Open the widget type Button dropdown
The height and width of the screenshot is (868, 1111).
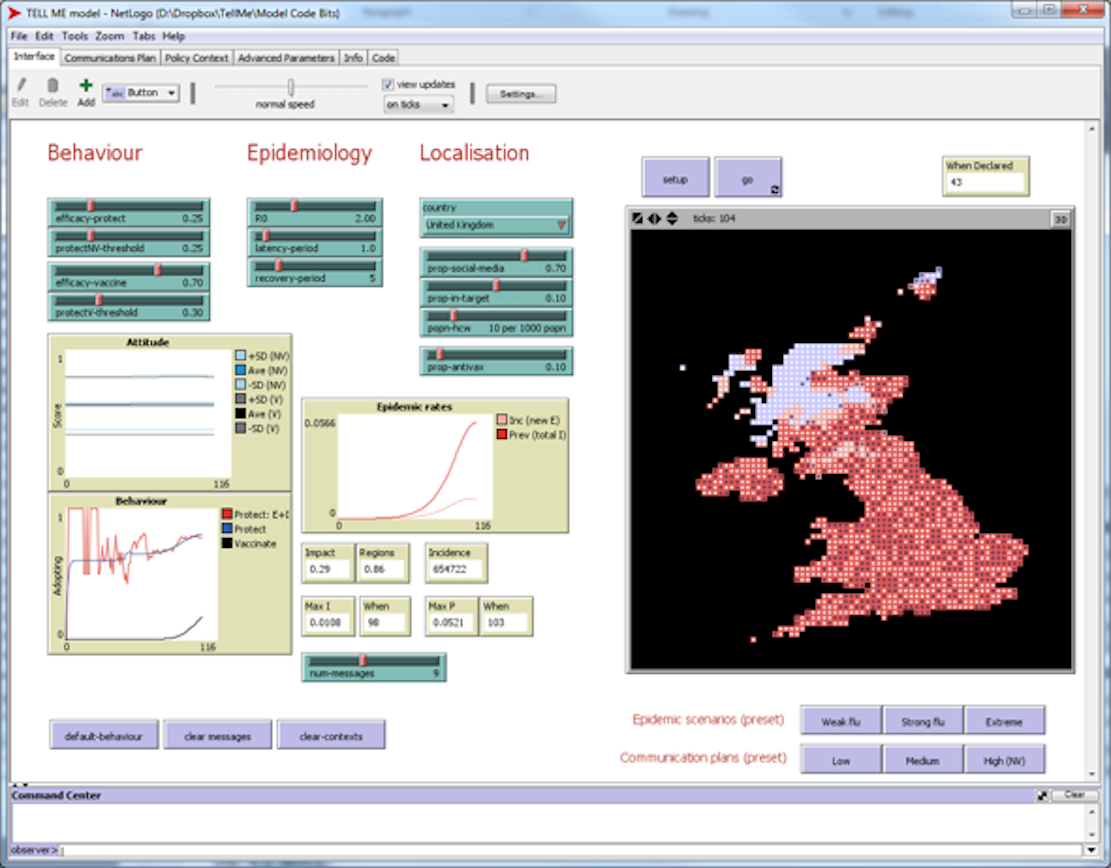click(x=141, y=93)
